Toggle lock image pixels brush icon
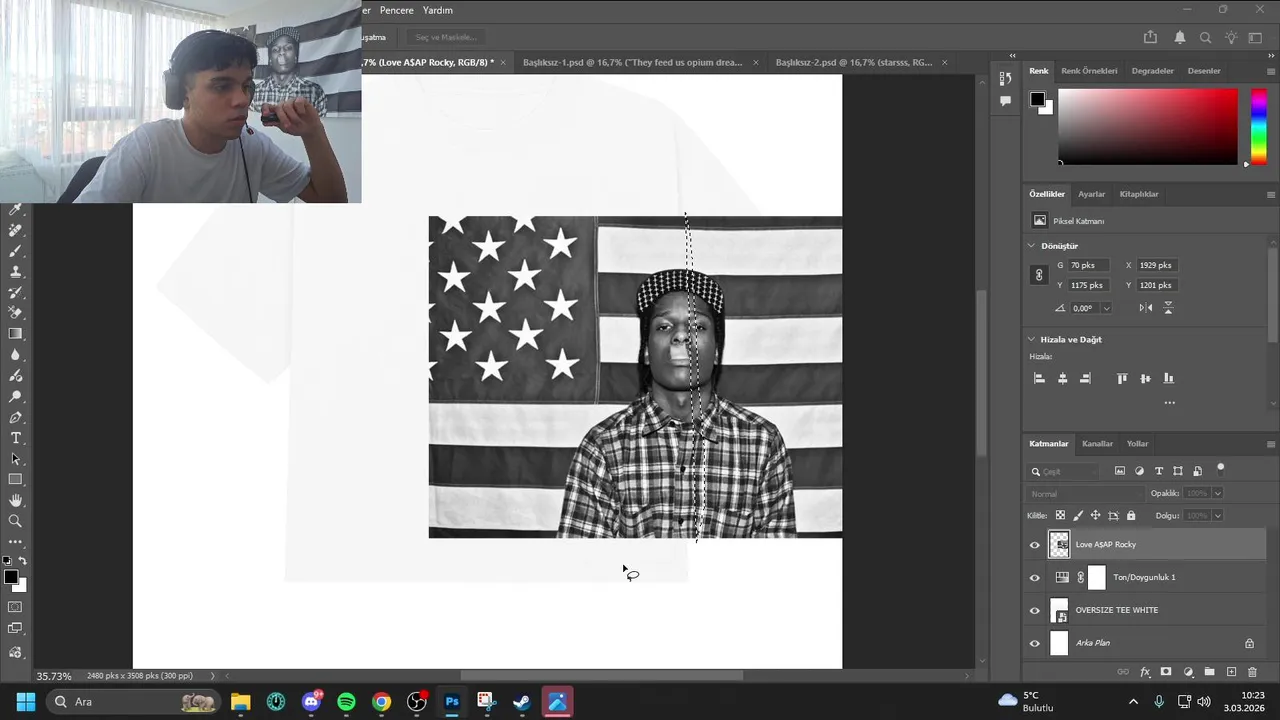The height and width of the screenshot is (720, 1280). click(x=1078, y=515)
